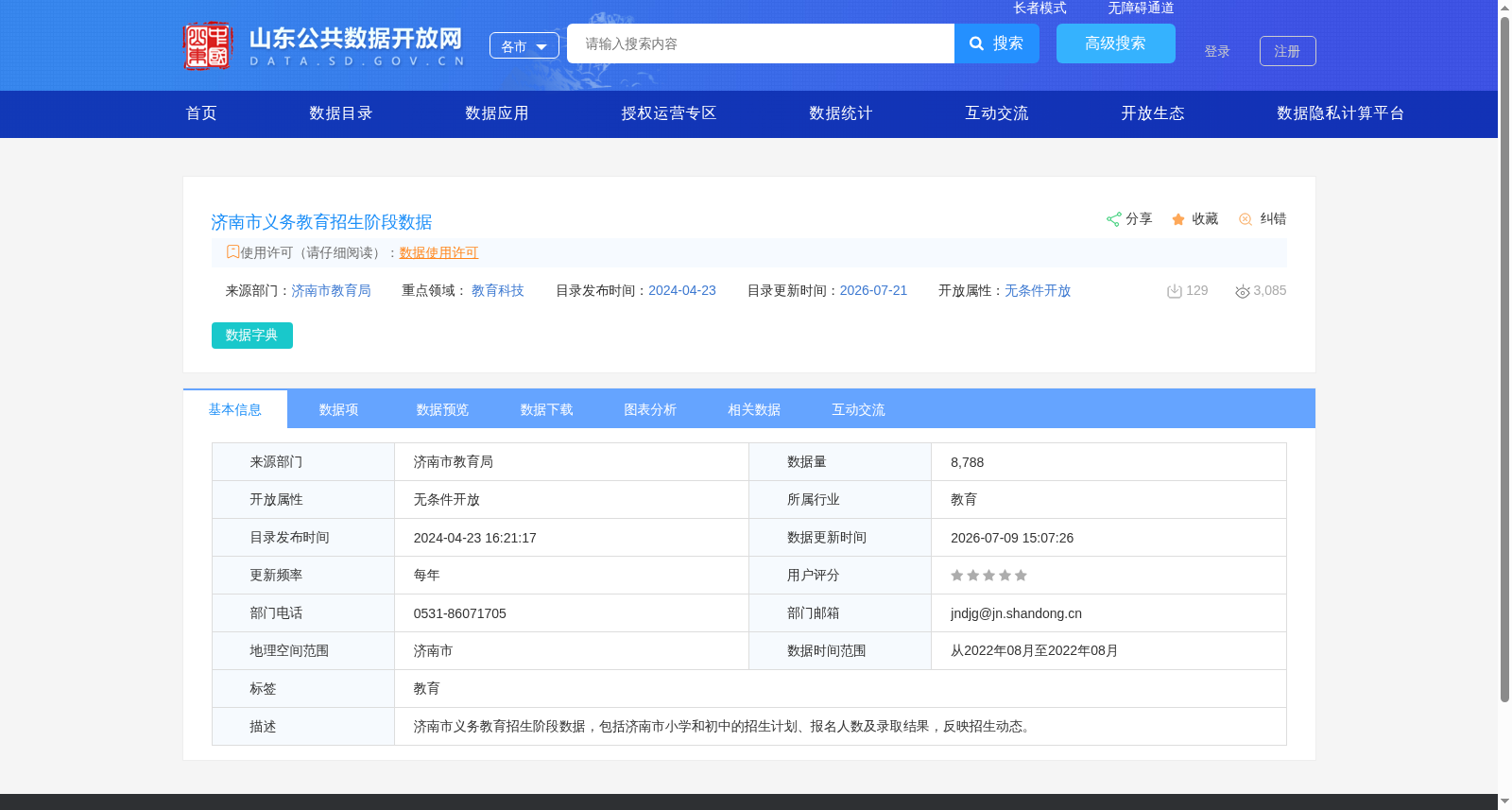Open the 数据使用许可 link
The image size is (1512, 810).
[438, 252]
